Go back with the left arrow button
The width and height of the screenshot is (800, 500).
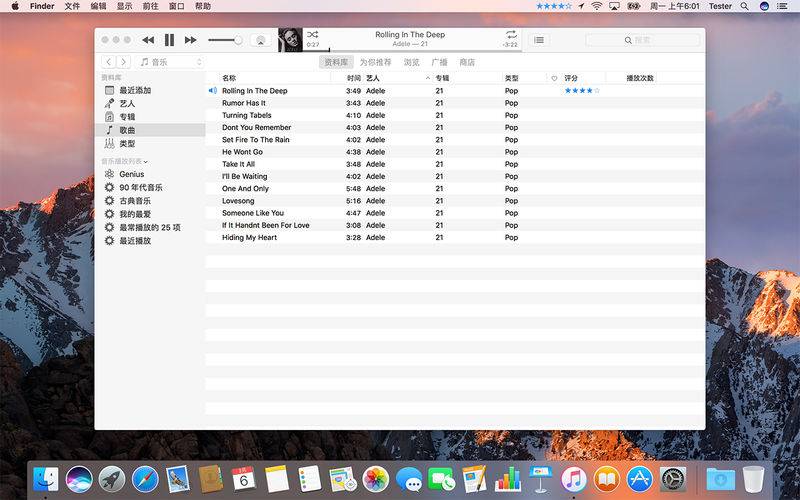[x=108, y=62]
